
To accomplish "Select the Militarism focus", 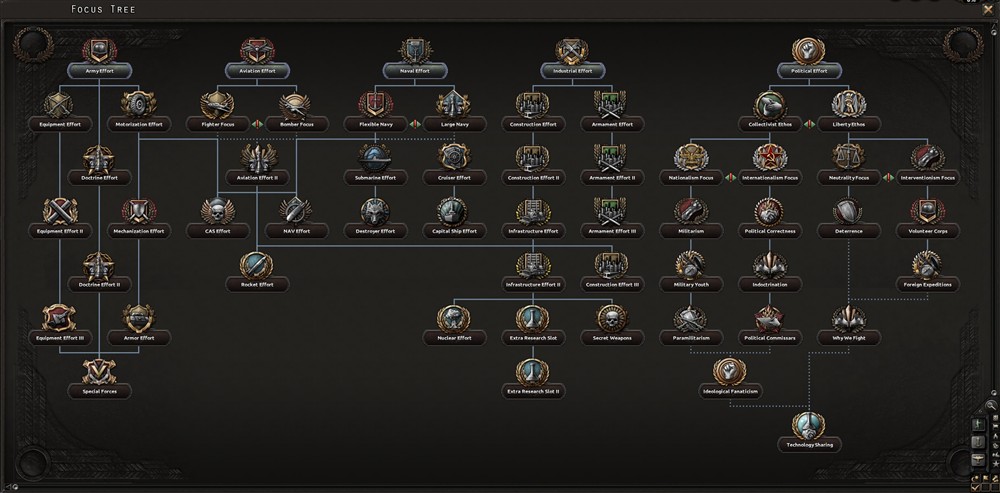I will 691,211.
